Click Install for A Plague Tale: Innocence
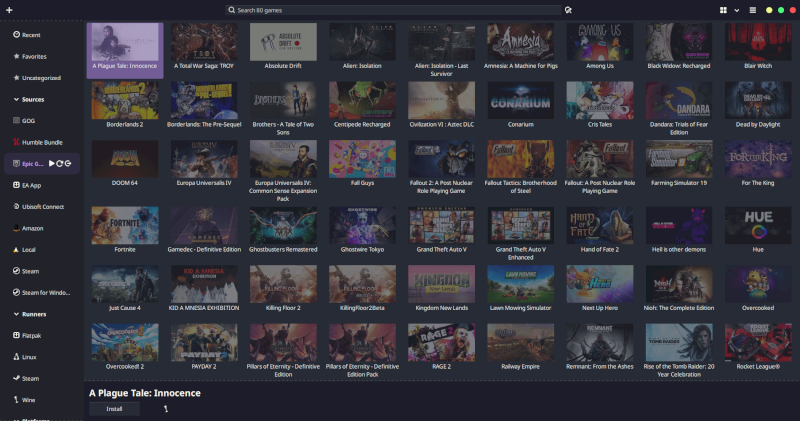The image size is (800, 421). click(x=114, y=409)
